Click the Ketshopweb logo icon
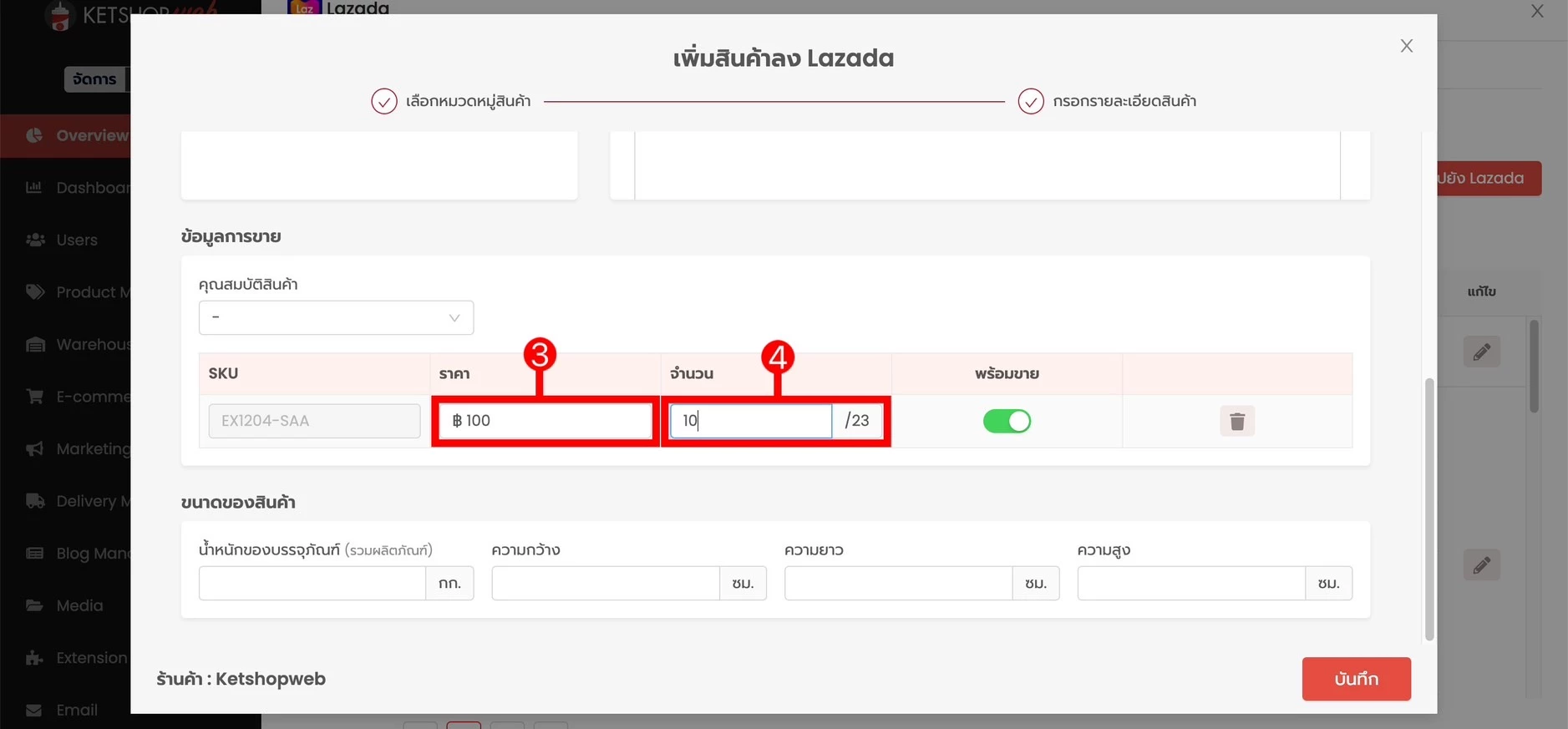This screenshot has width=1568, height=729. 59,15
